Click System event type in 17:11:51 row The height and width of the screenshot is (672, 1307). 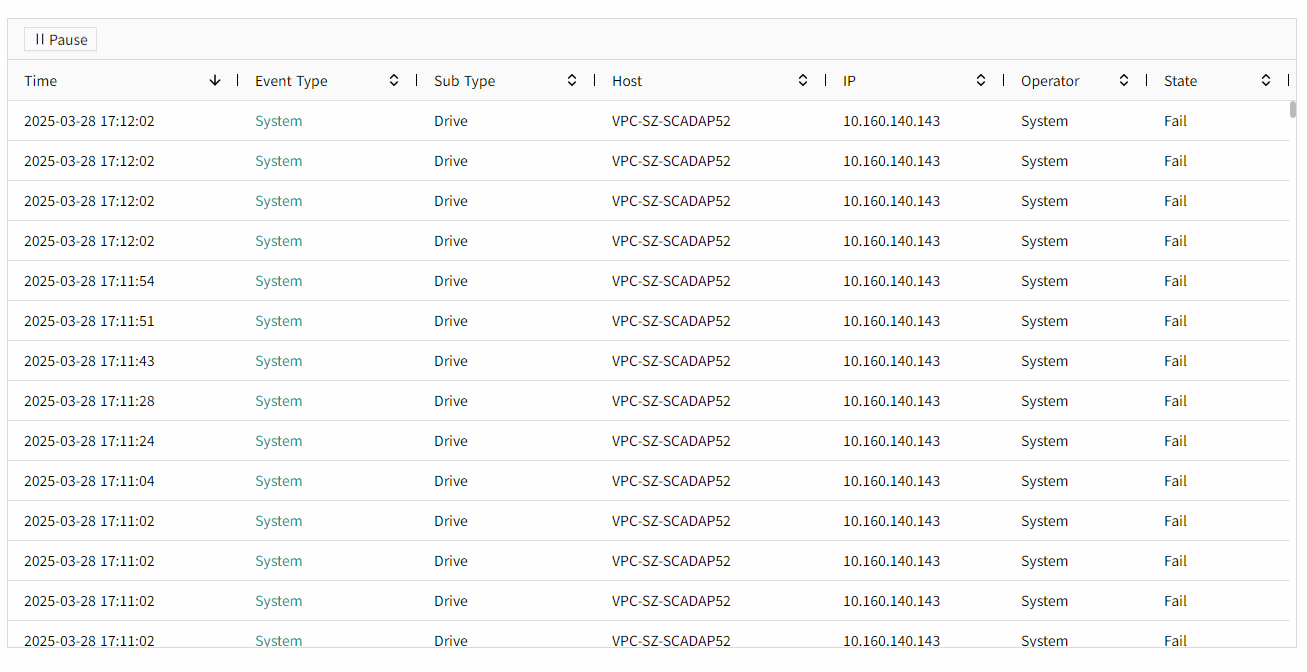tap(278, 321)
